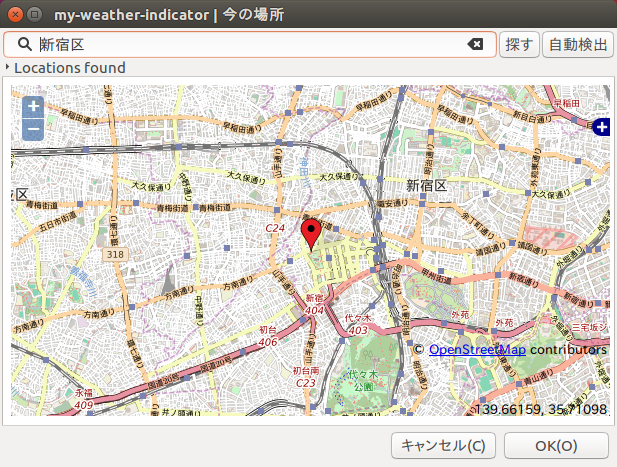Click the C24 label on the map
617x467 pixels.
(275, 228)
